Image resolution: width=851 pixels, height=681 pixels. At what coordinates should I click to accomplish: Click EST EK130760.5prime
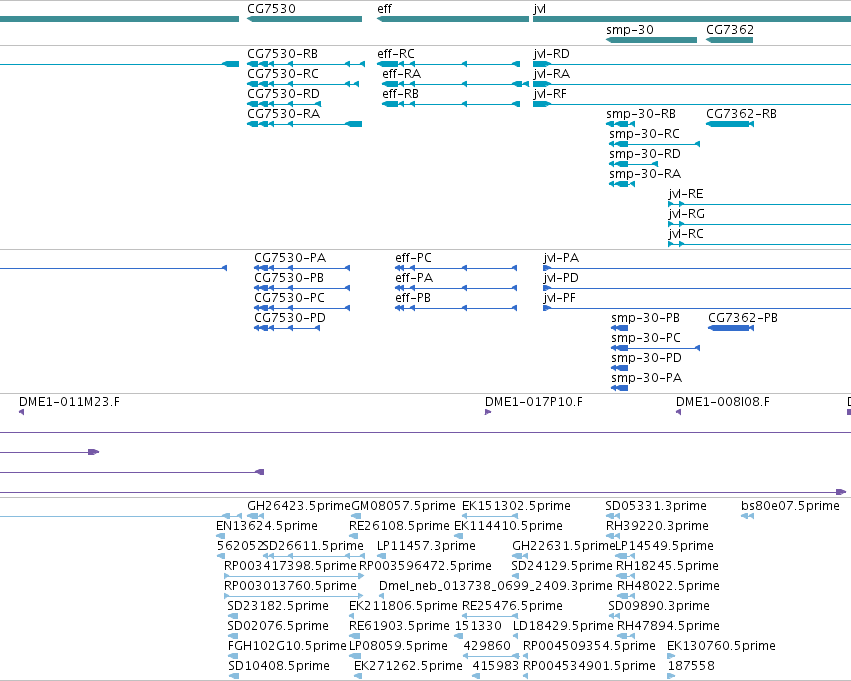coord(671,656)
